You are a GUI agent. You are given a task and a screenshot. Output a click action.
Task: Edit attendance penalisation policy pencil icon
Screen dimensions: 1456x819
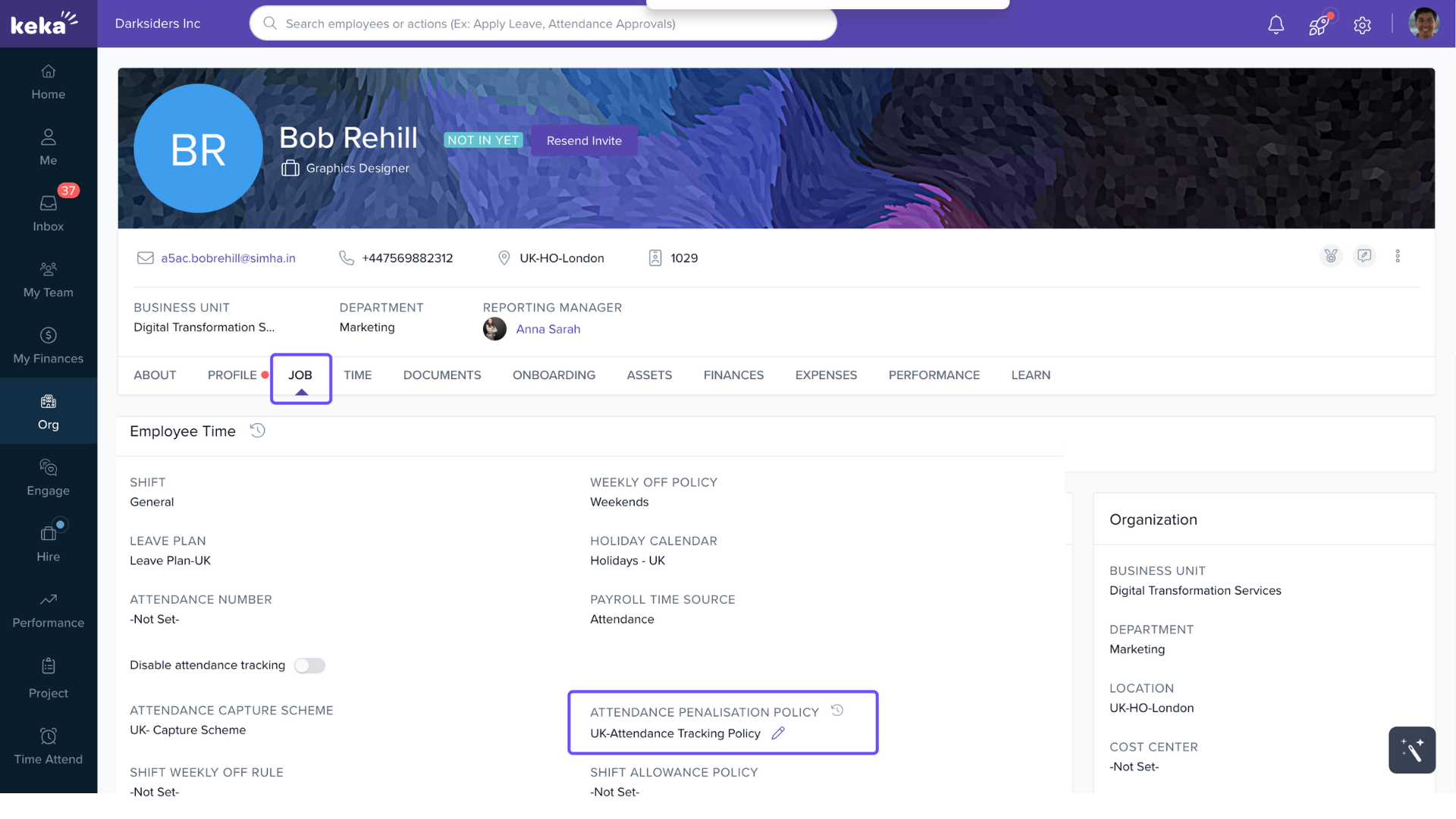tap(778, 733)
